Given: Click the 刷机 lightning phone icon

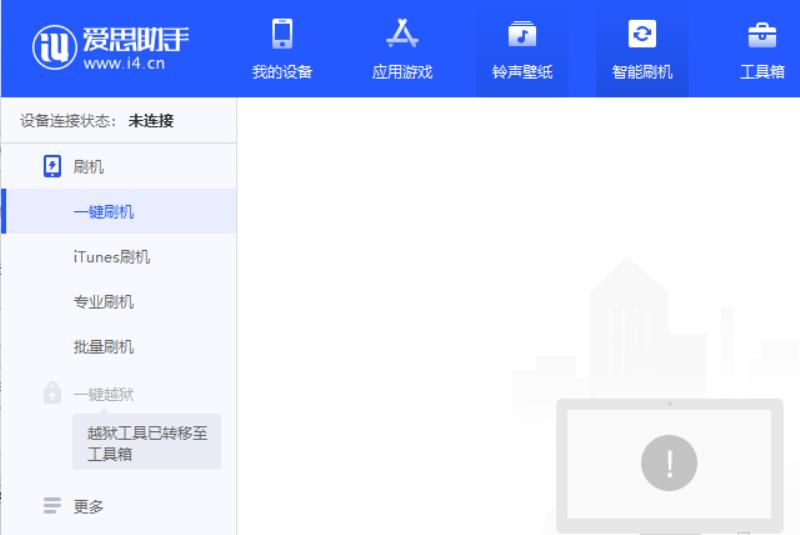Looking at the screenshot, I should tap(52, 166).
